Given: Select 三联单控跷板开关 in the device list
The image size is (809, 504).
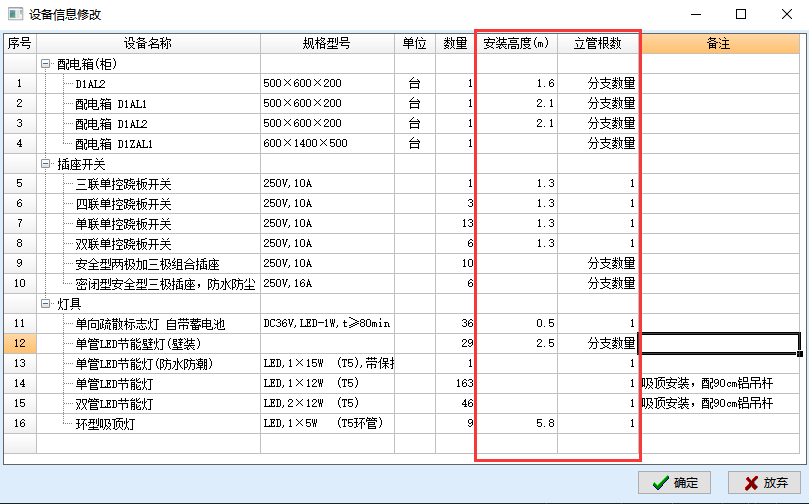Looking at the screenshot, I should click(x=123, y=184).
